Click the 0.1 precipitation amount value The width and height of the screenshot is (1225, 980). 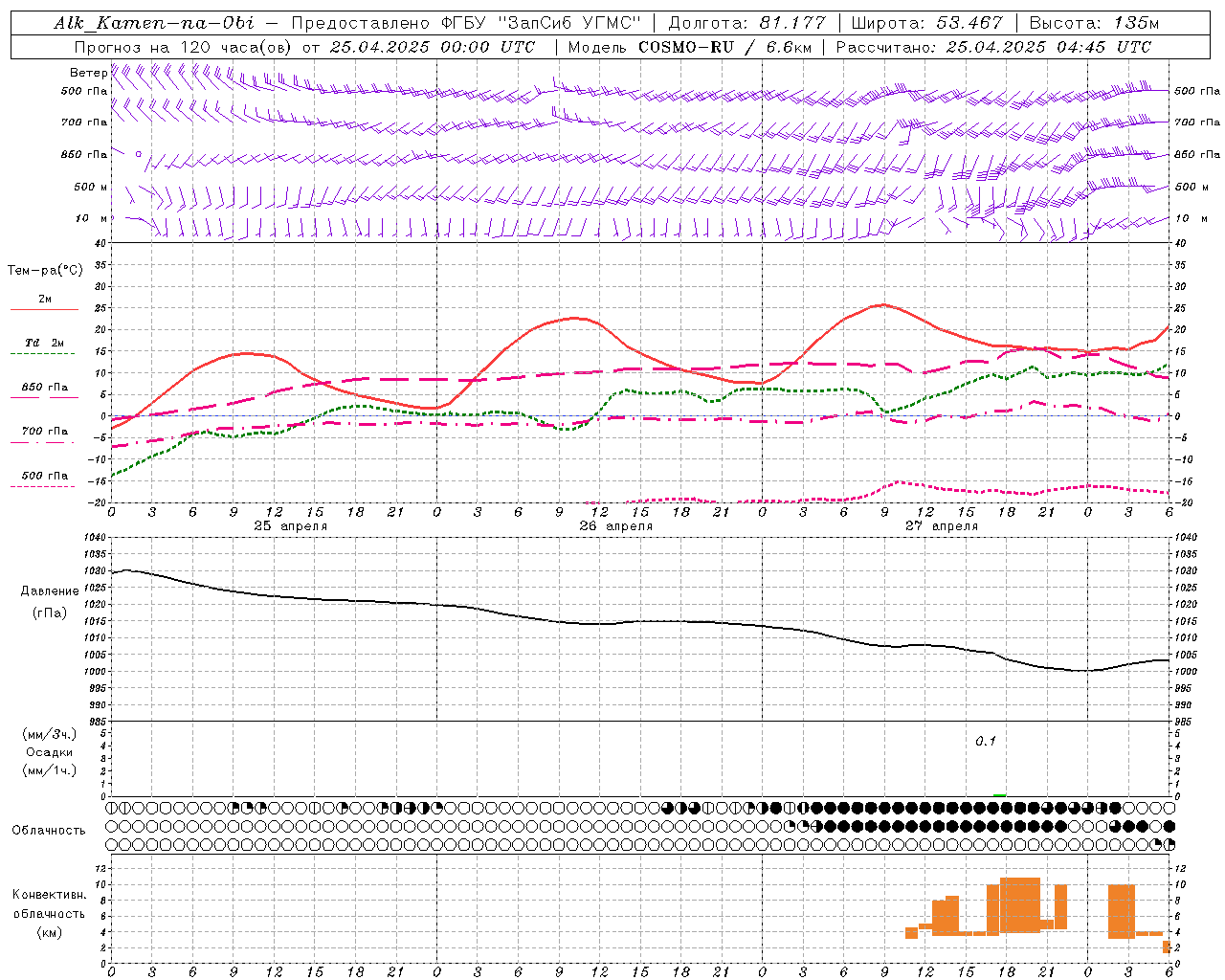click(x=986, y=742)
